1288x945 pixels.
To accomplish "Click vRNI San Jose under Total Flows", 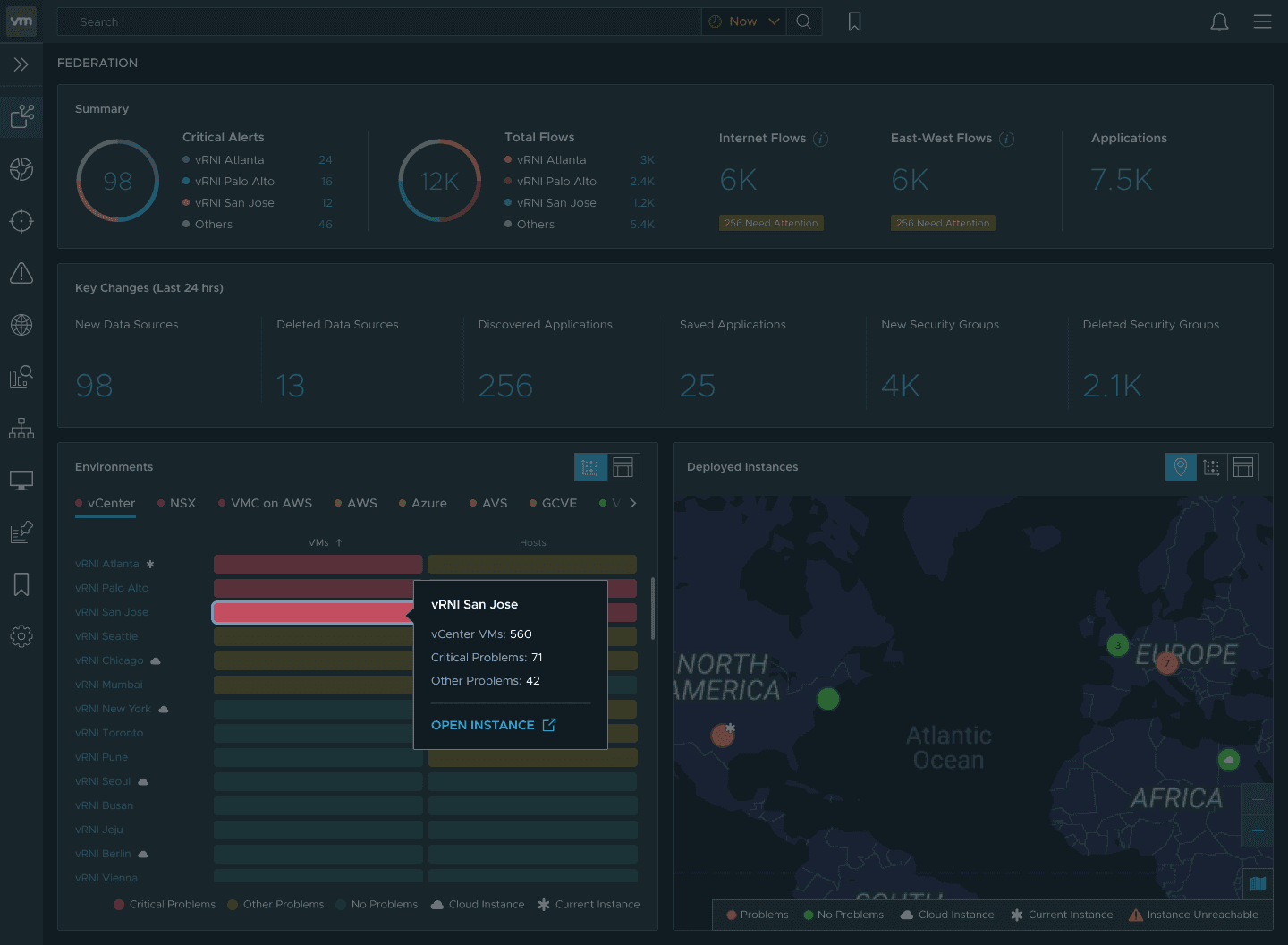I will (556, 203).
